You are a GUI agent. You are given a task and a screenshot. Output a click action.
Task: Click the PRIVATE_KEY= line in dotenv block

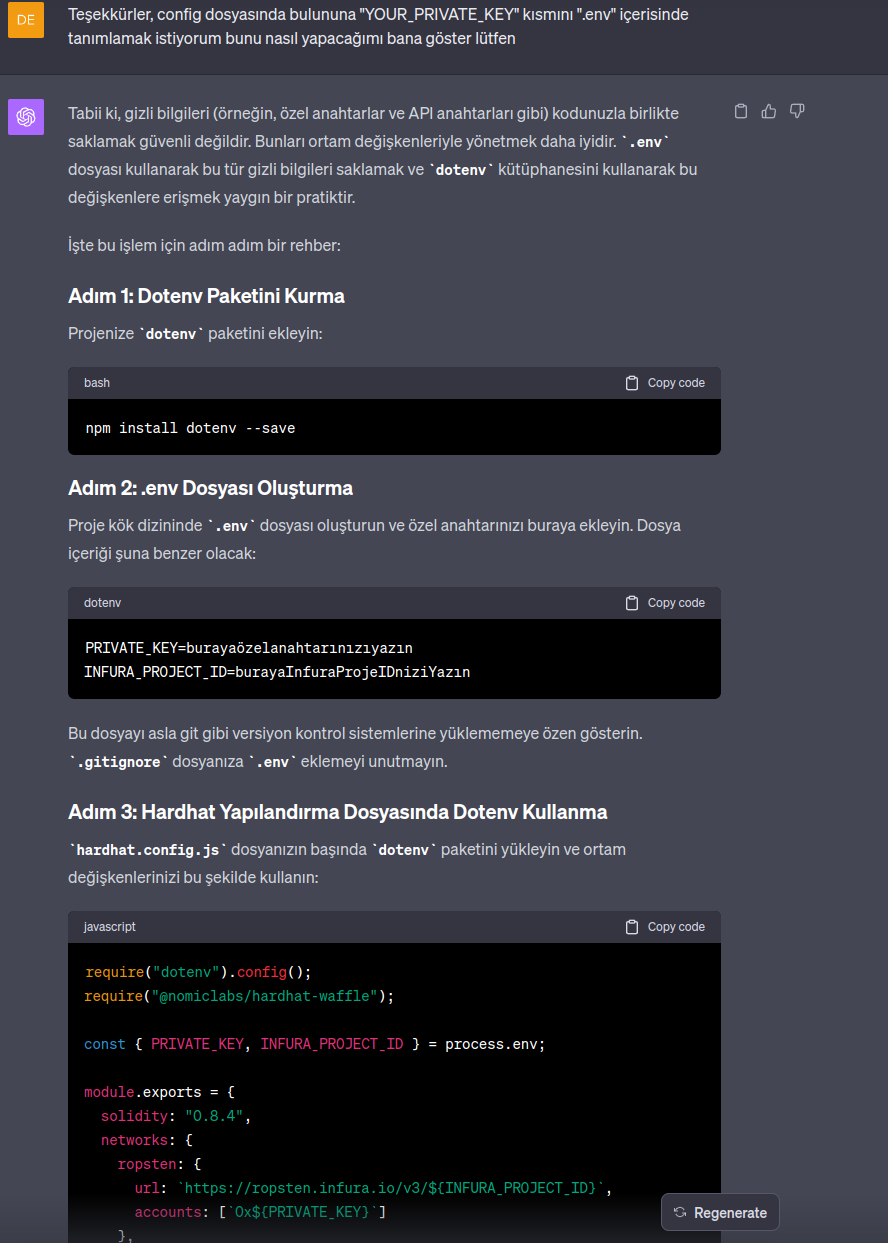click(x=249, y=648)
